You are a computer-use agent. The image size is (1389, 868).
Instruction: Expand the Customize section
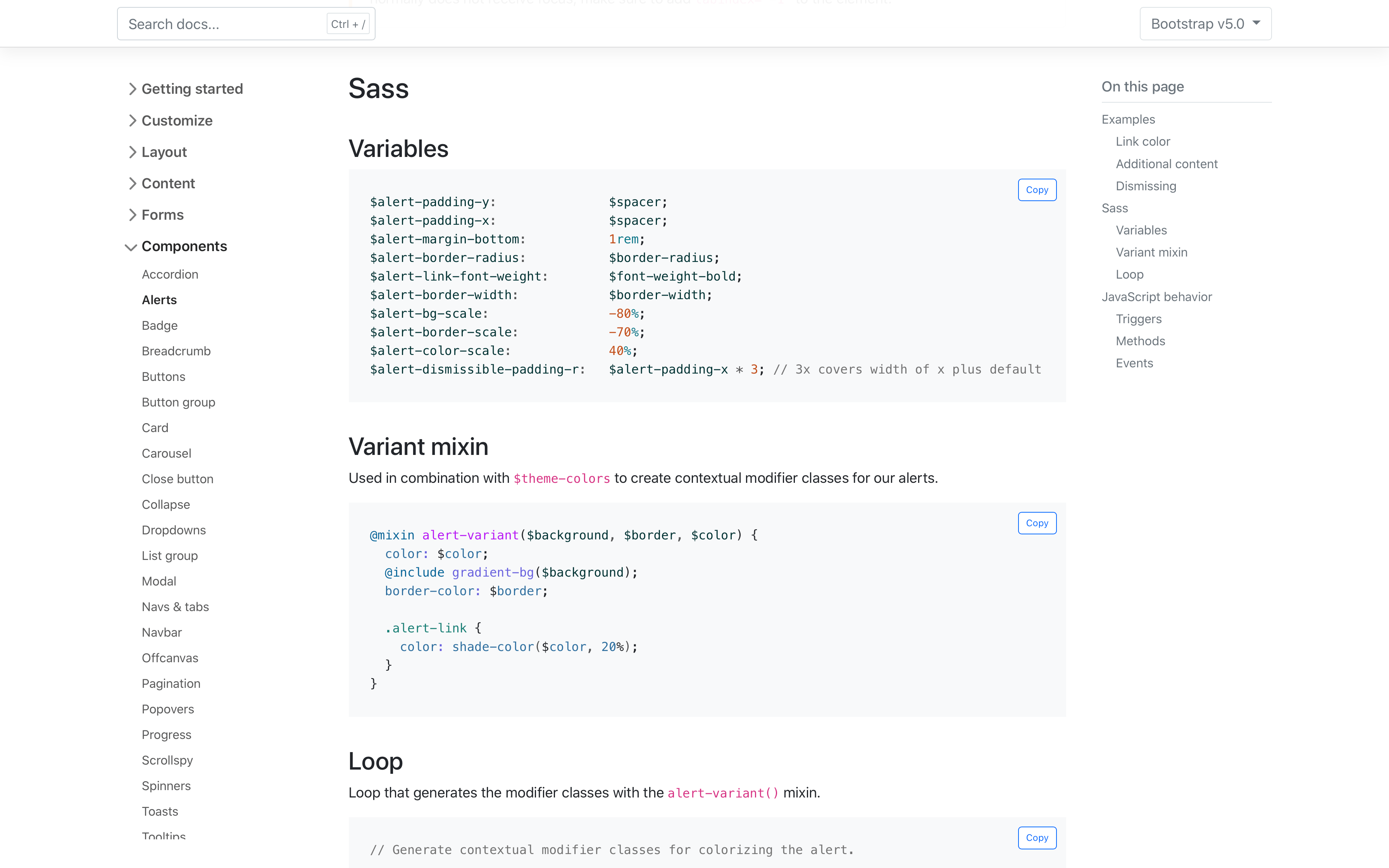pyautogui.click(x=177, y=120)
